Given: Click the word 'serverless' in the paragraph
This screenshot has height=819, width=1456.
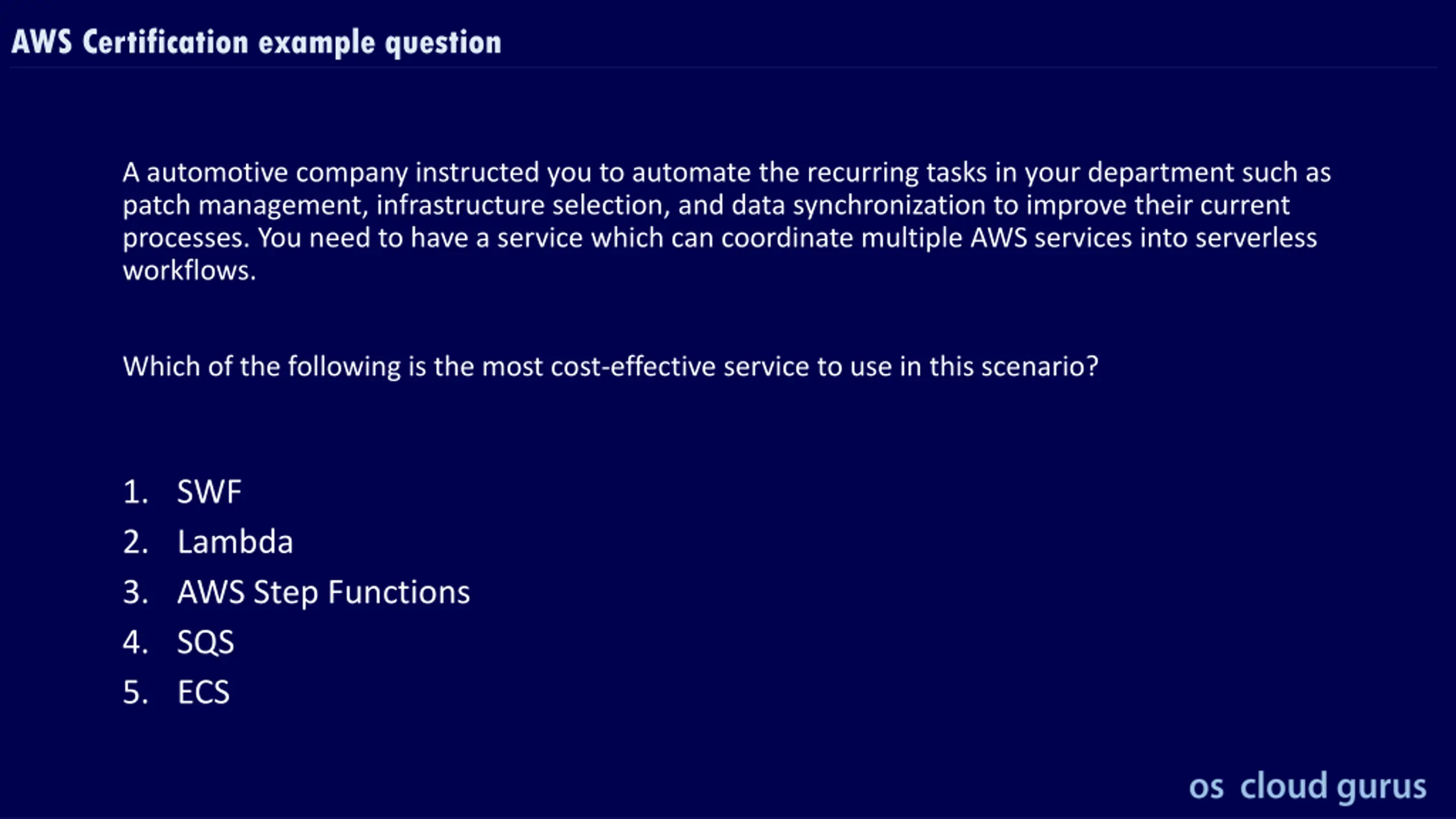Looking at the screenshot, I should pyautogui.click(x=1256, y=238).
